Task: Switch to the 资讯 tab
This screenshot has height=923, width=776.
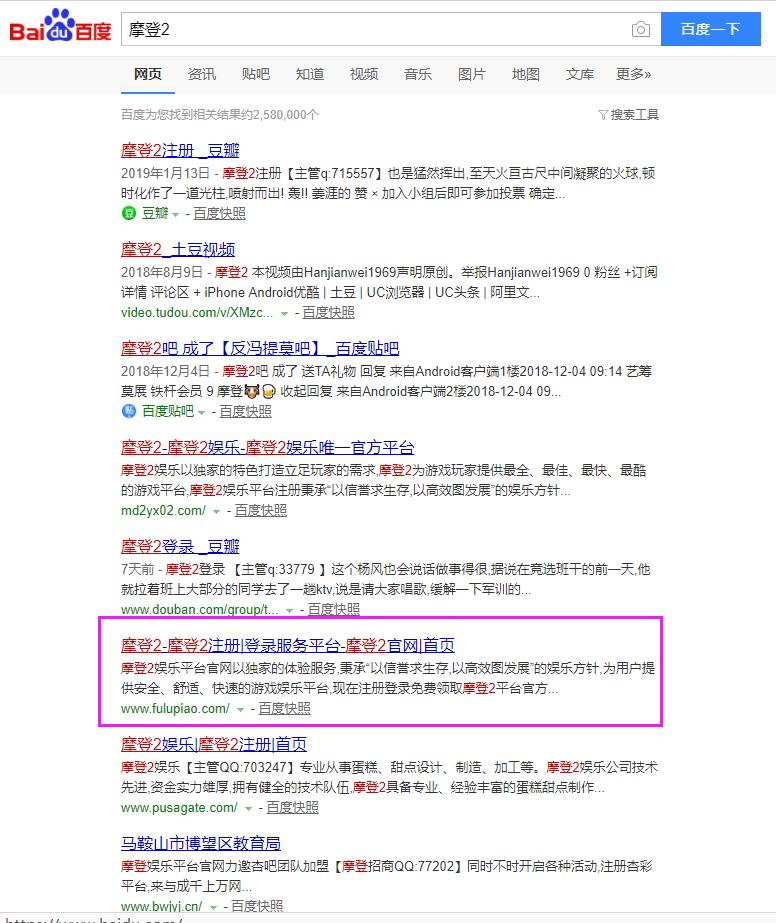Action: pos(201,74)
